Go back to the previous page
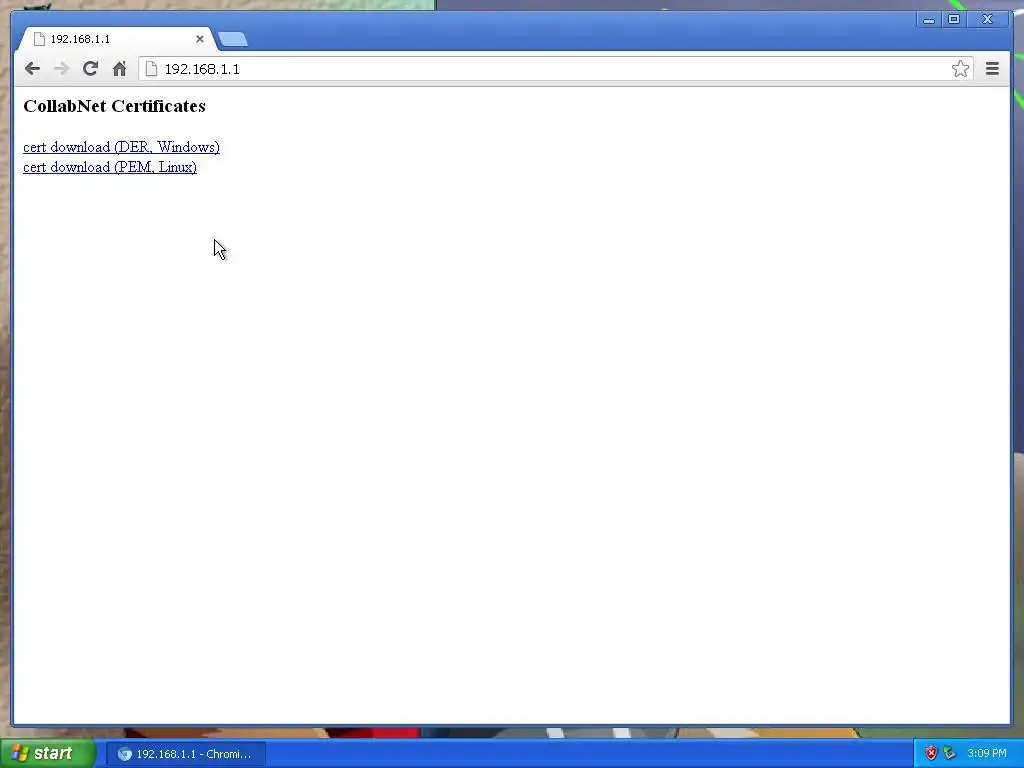Viewport: 1024px width, 768px height. click(x=32, y=69)
